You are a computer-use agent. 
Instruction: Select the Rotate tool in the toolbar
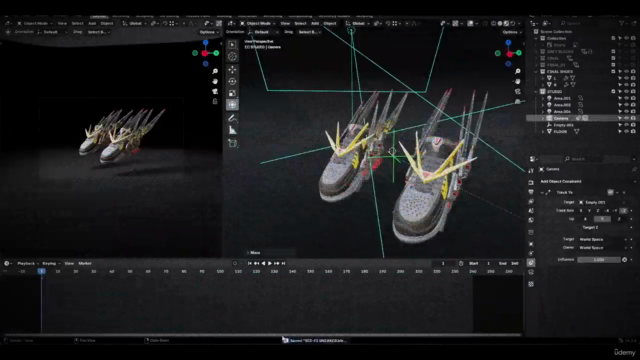pos(232,81)
